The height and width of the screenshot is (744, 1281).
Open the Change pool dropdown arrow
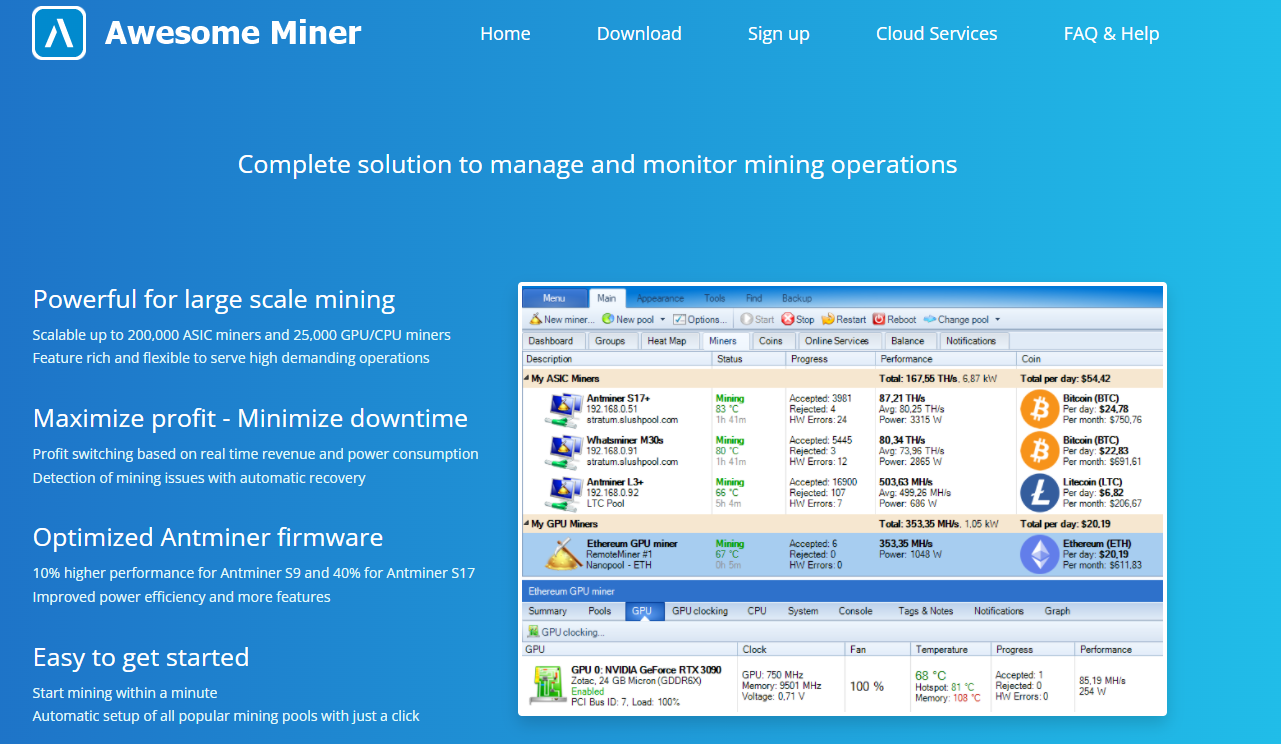coord(997,320)
